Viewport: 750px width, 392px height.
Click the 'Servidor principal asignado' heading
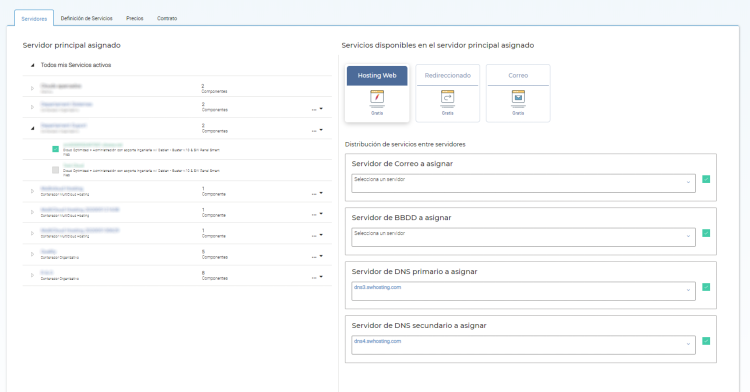coord(72,45)
